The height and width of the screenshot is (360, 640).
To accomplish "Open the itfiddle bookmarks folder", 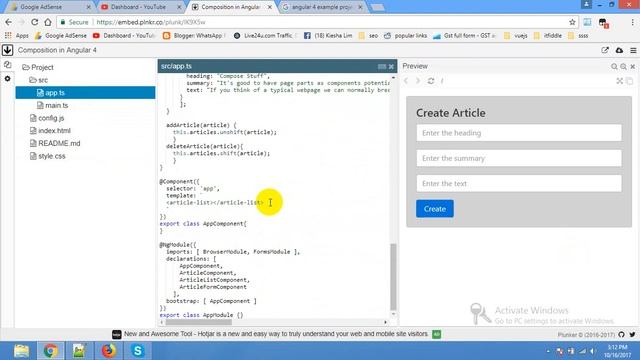I will tap(548, 36).
